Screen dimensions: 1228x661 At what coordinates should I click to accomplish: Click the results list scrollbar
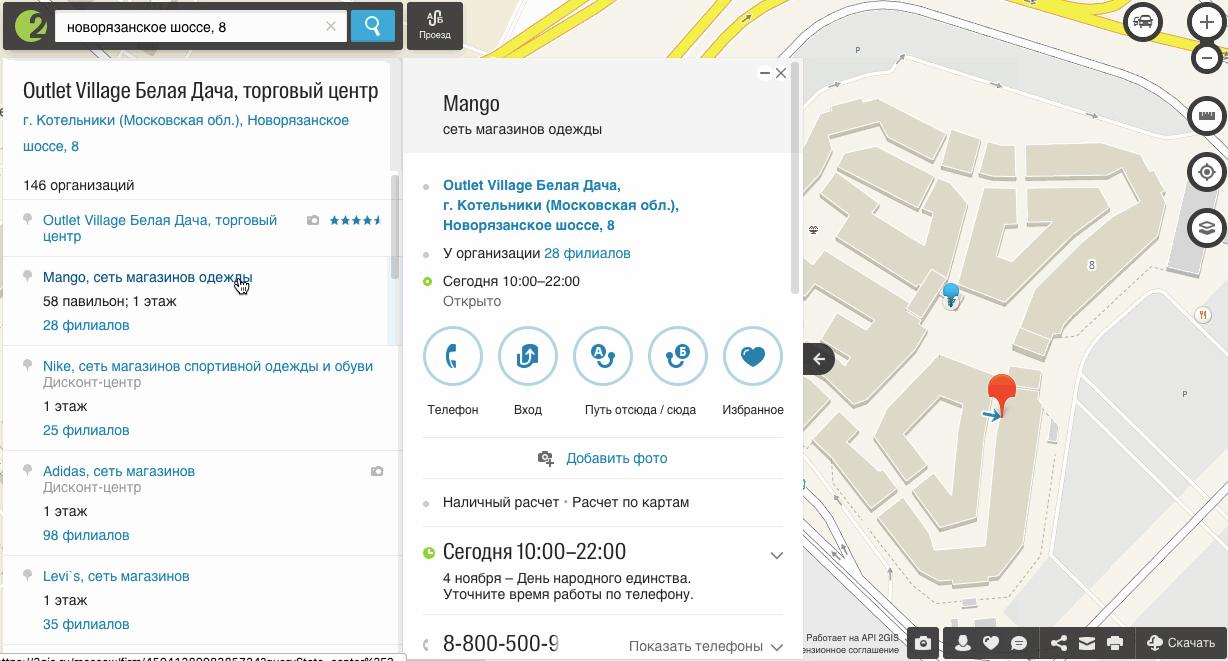point(395,227)
